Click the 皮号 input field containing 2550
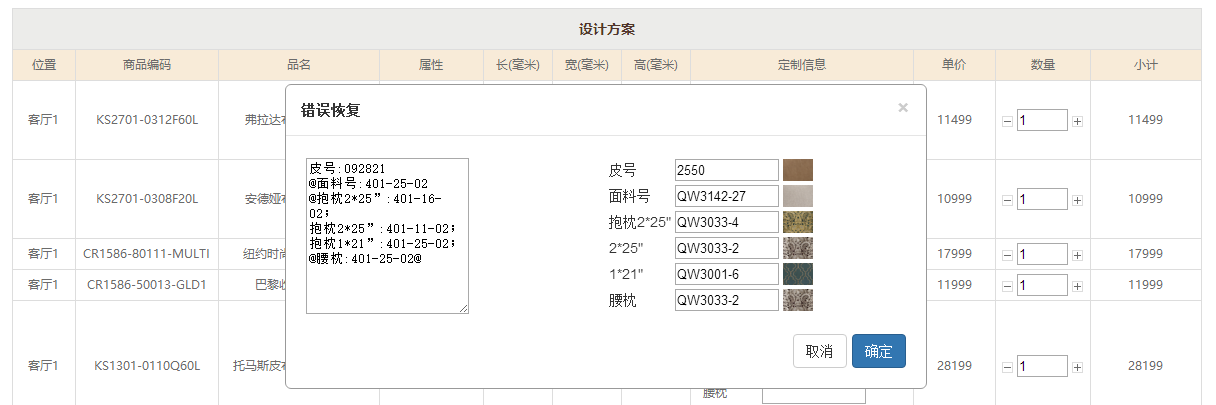 click(726, 170)
